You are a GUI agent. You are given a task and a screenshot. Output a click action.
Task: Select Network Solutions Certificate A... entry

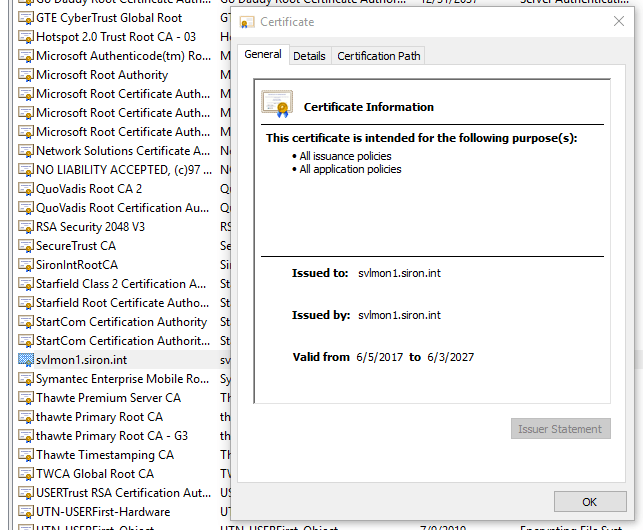point(123,151)
